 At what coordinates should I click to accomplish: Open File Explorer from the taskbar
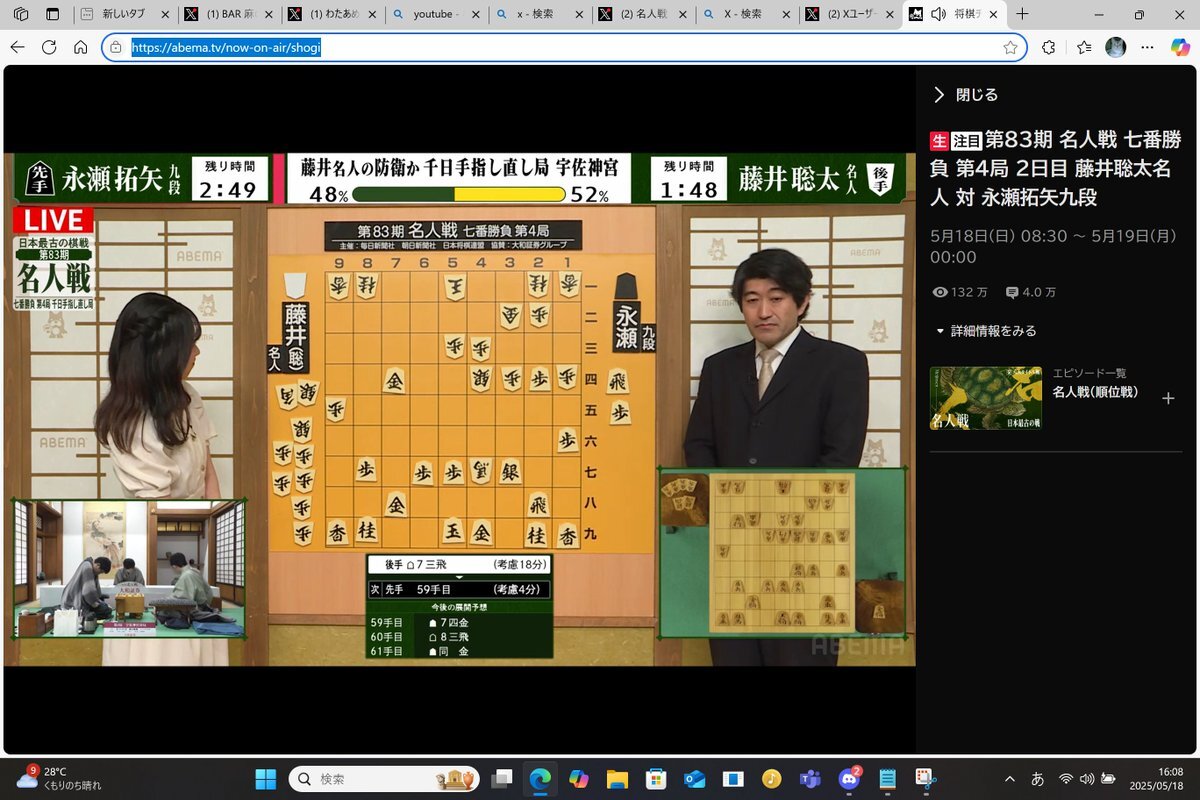tap(617, 778)
